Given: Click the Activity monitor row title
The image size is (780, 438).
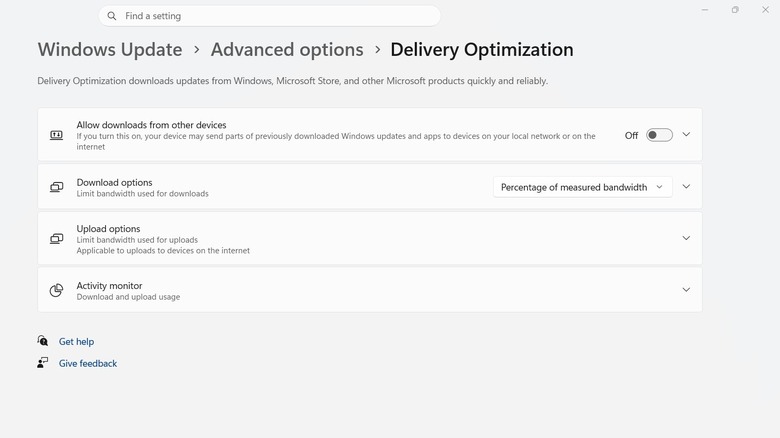Looking at the screenshot, I should [109, 286].
